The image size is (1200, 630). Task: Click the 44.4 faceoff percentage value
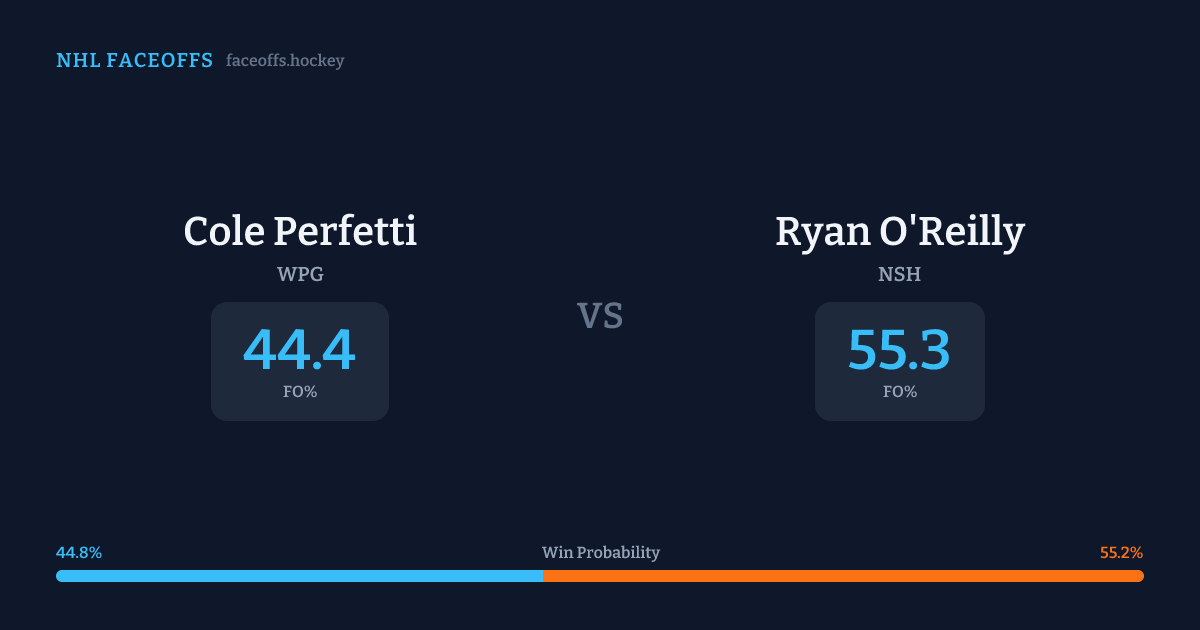(x=299, y=350)
